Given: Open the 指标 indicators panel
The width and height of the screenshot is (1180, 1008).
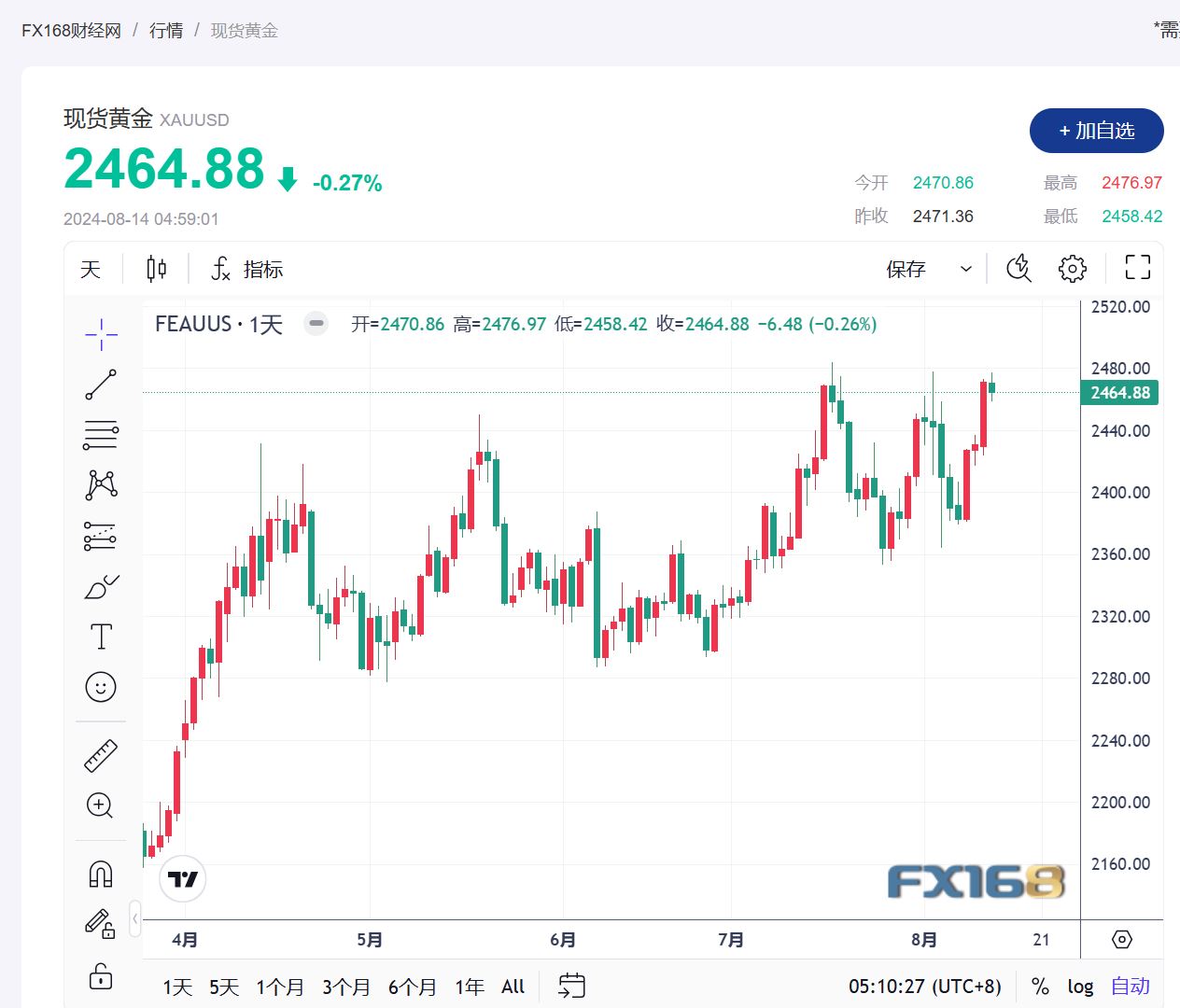Looking at the screenshot, I should (x=247, y=269).
